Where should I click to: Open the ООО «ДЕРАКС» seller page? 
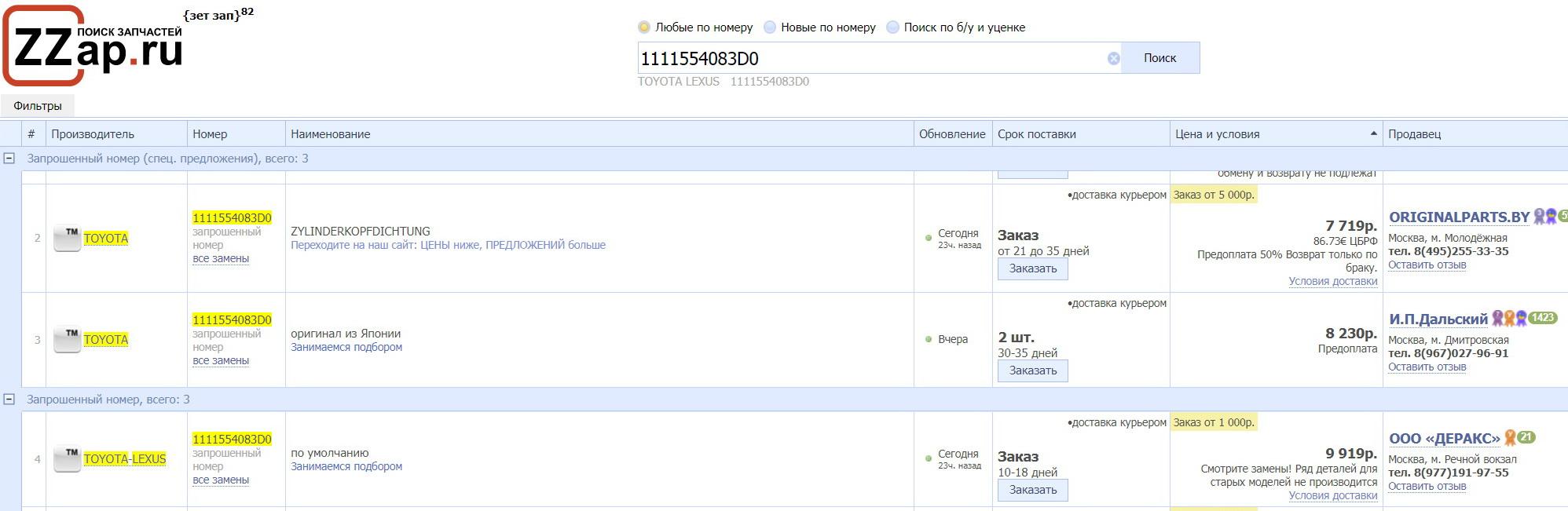pyautogui.click(x=1445, y=439)
